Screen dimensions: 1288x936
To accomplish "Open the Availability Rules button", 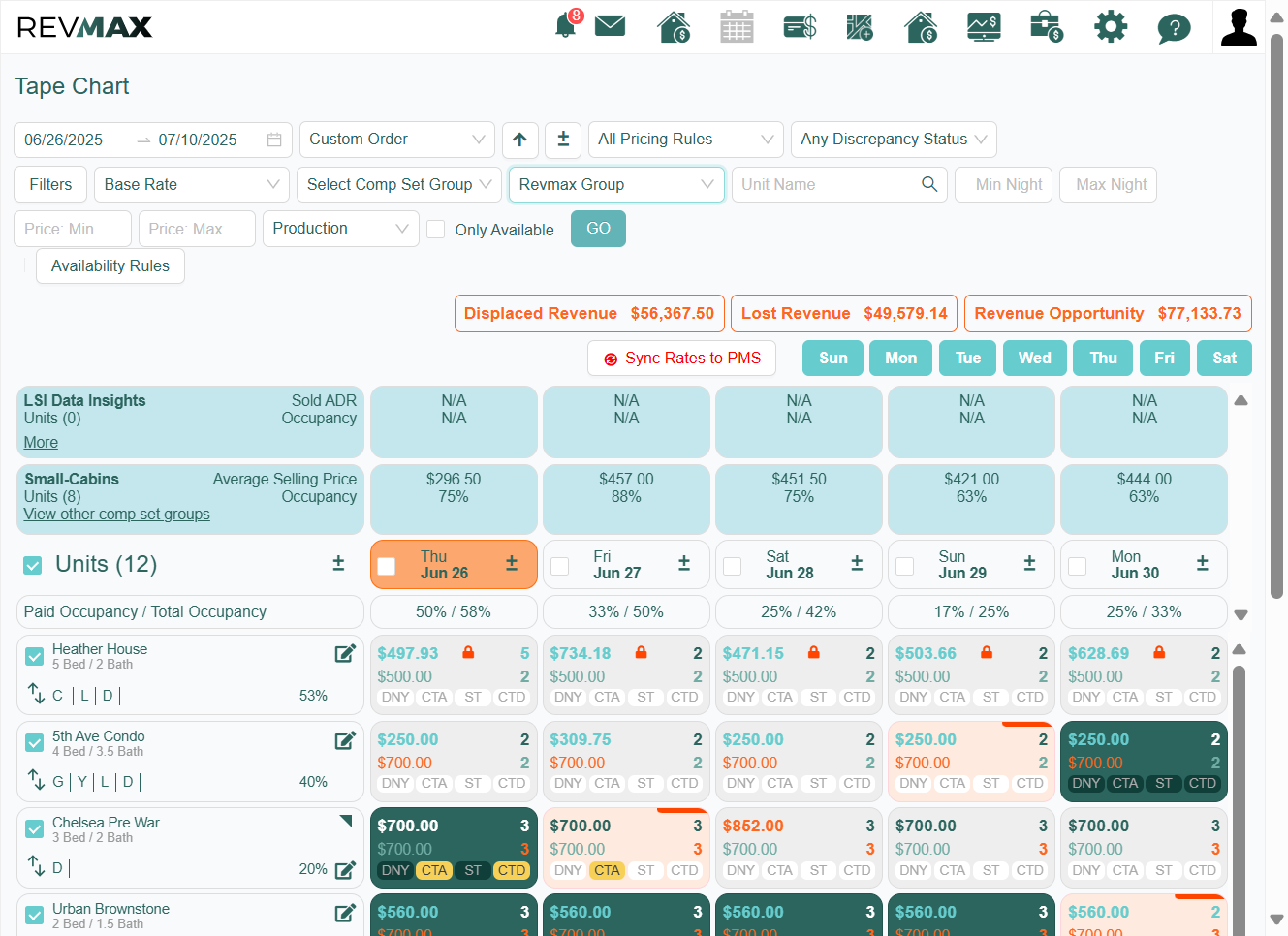I will 110,265.
